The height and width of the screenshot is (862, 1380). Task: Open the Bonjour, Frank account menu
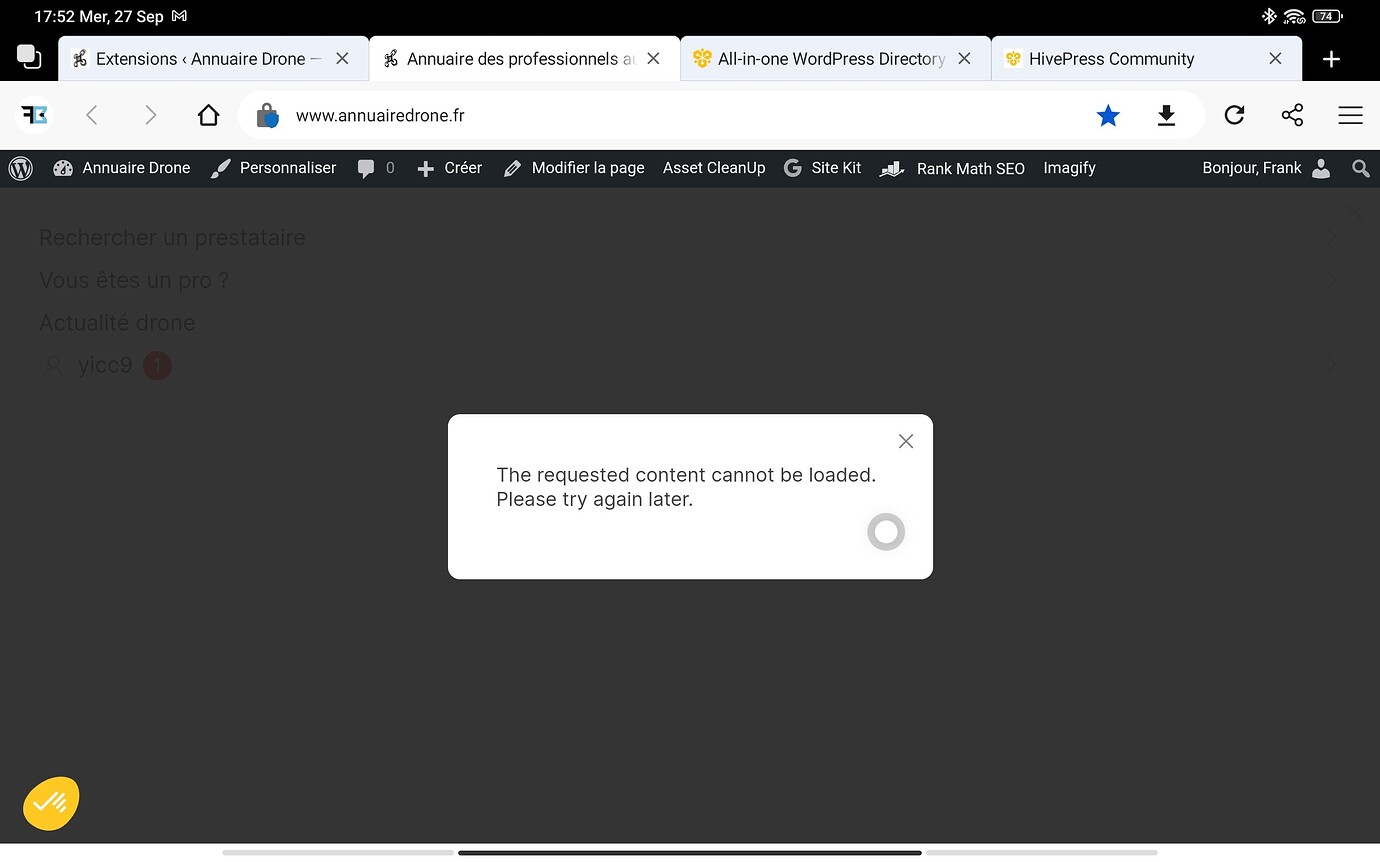tap(1266, 168)
